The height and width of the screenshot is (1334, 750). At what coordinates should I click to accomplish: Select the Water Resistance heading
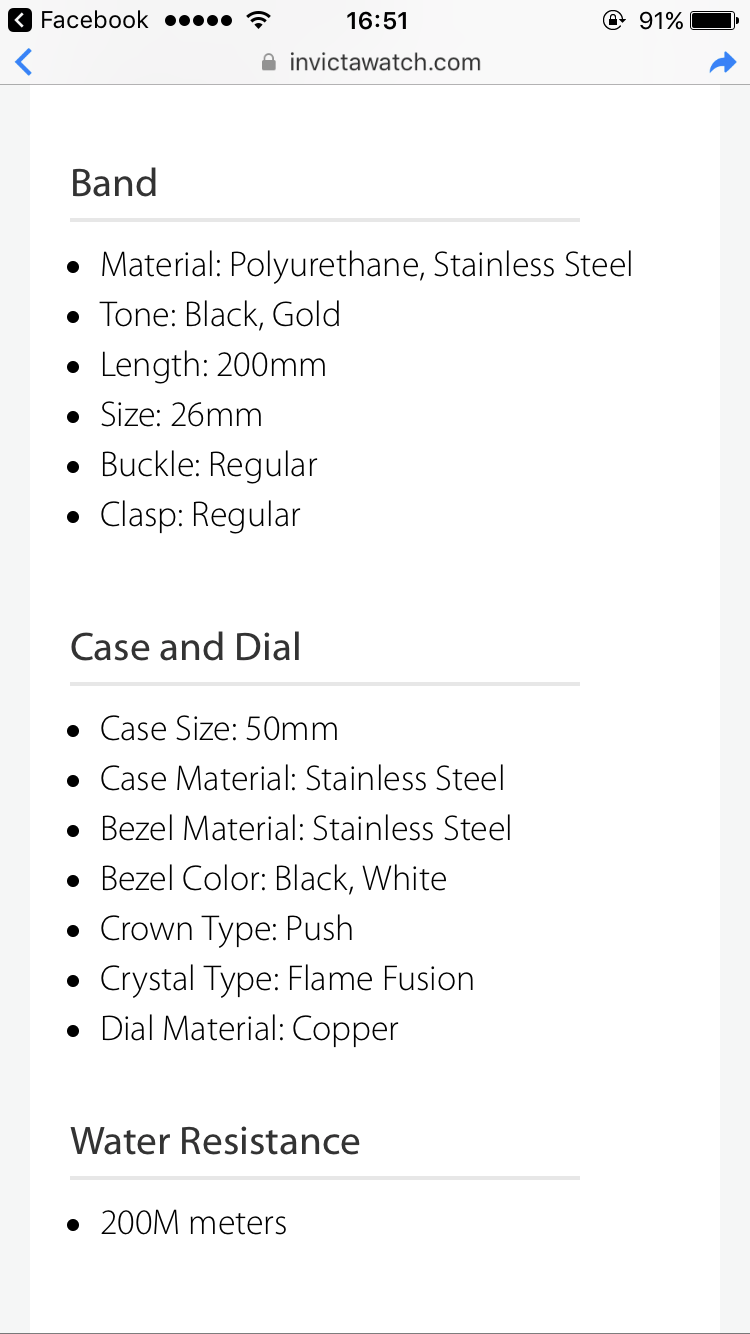[x=215, y=1141]
